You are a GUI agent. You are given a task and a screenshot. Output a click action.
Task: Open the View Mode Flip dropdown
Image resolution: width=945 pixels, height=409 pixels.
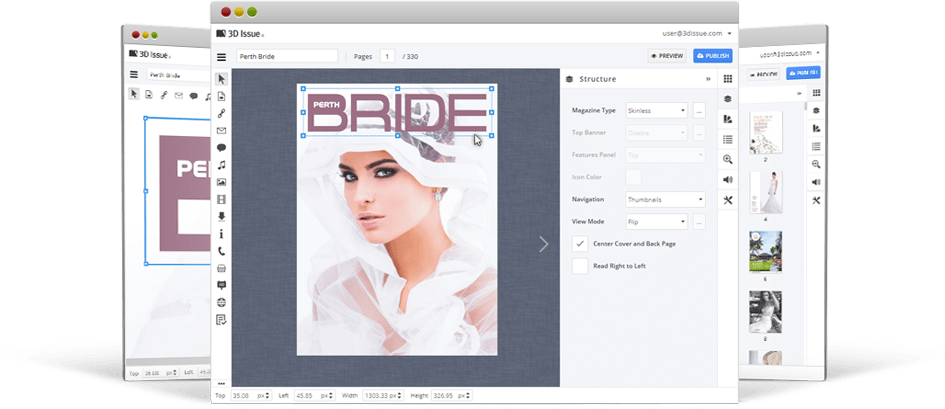(x=656, y=222)
